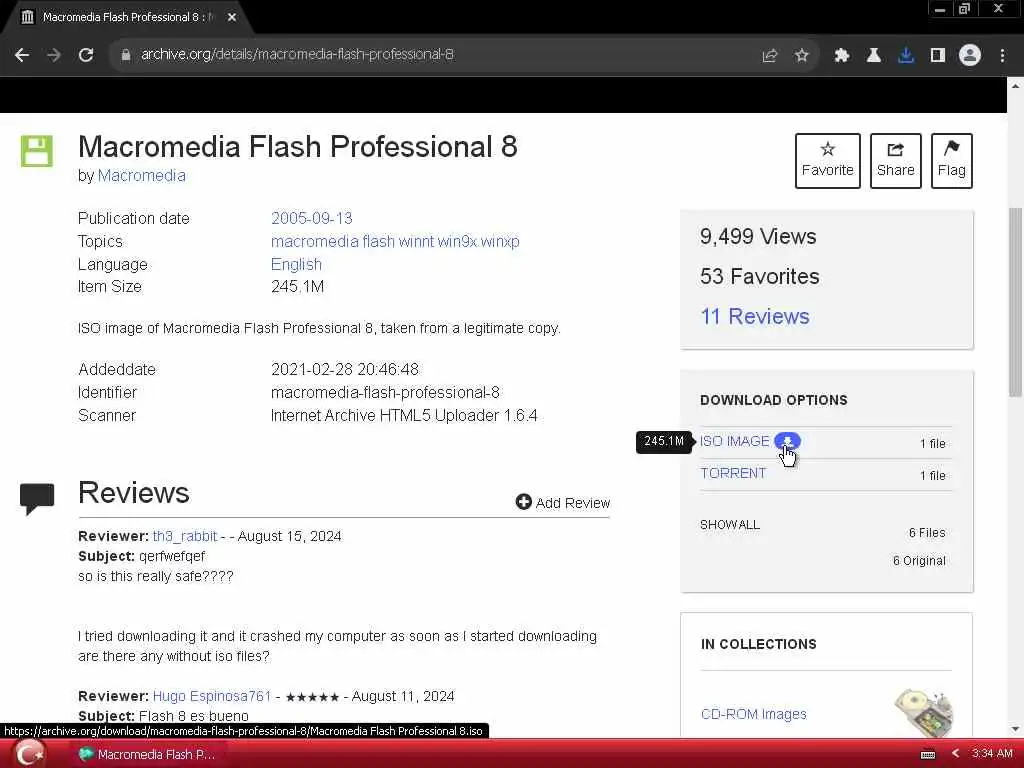Click the share page icon in the address bar

(770, 56)
